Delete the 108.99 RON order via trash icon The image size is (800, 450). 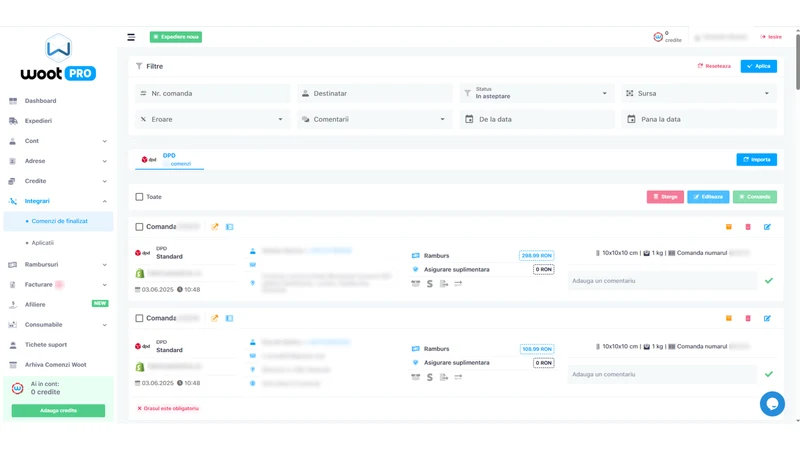click(x=748, y=318)
